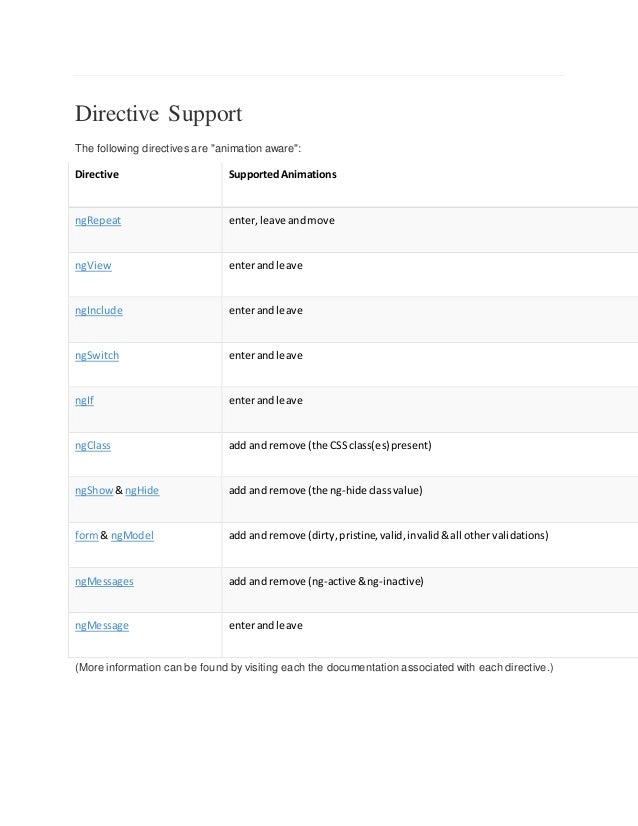This screenshot has height=826, width=638.
Task: Open the ngHide link
Action: click(142, 490)
